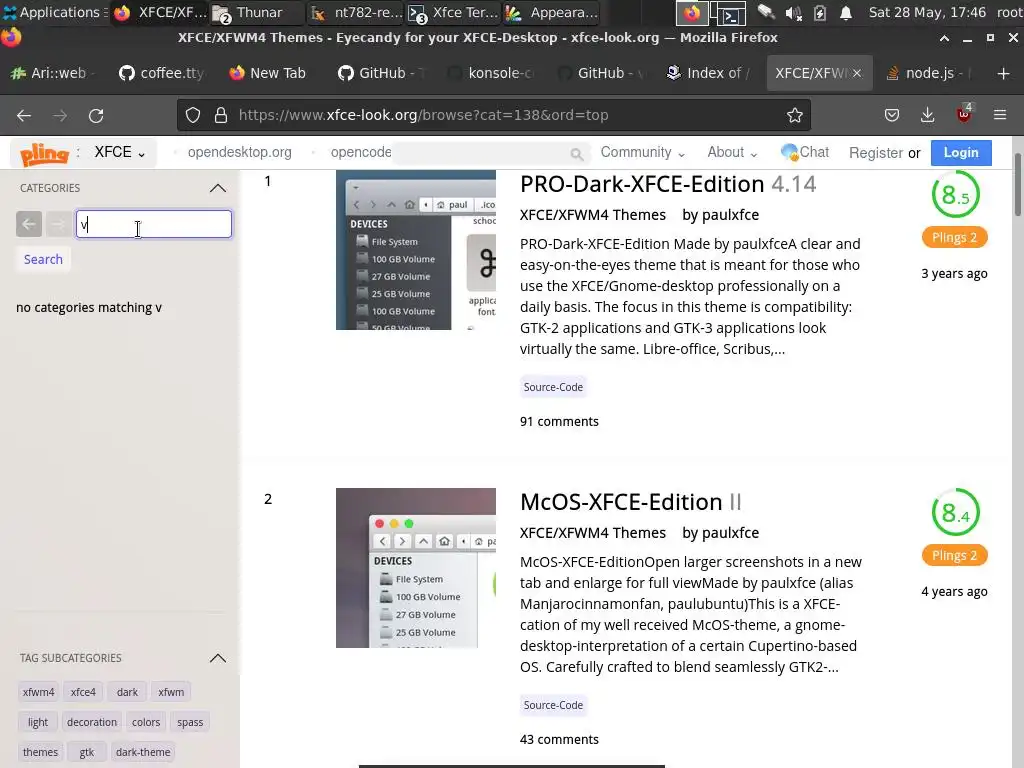Click the Search button under categories
The height and width of the screenshot is (768, 1024).
click(43, 259)
